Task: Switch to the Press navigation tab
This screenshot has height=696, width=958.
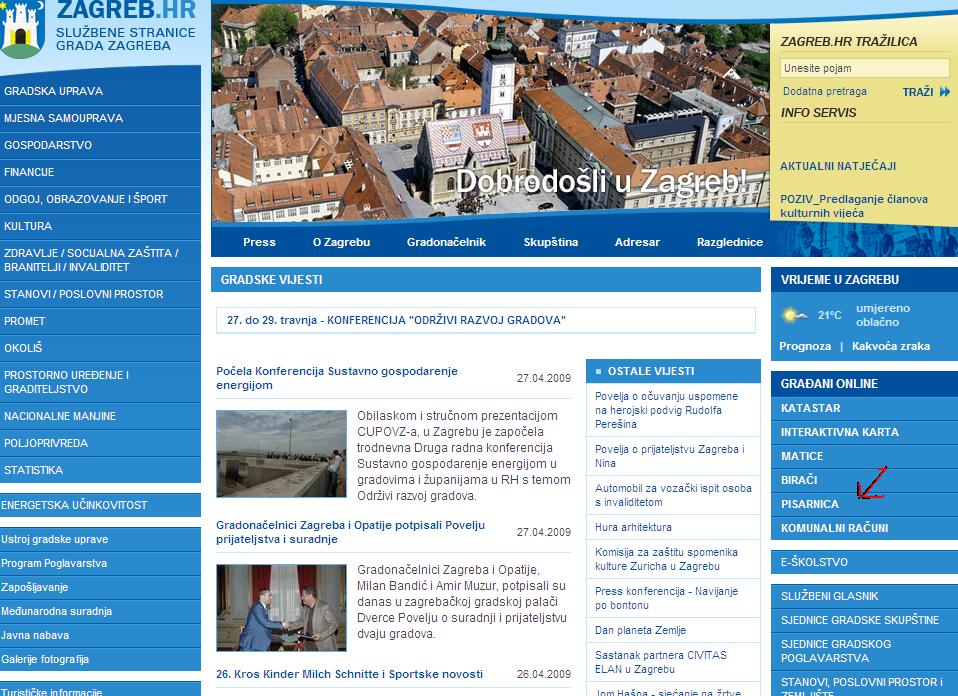Action: click(259, 241)
